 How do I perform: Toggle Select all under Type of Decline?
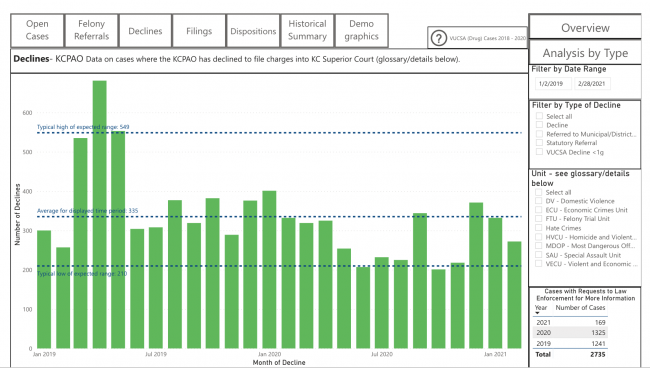(x=539, y=116)
